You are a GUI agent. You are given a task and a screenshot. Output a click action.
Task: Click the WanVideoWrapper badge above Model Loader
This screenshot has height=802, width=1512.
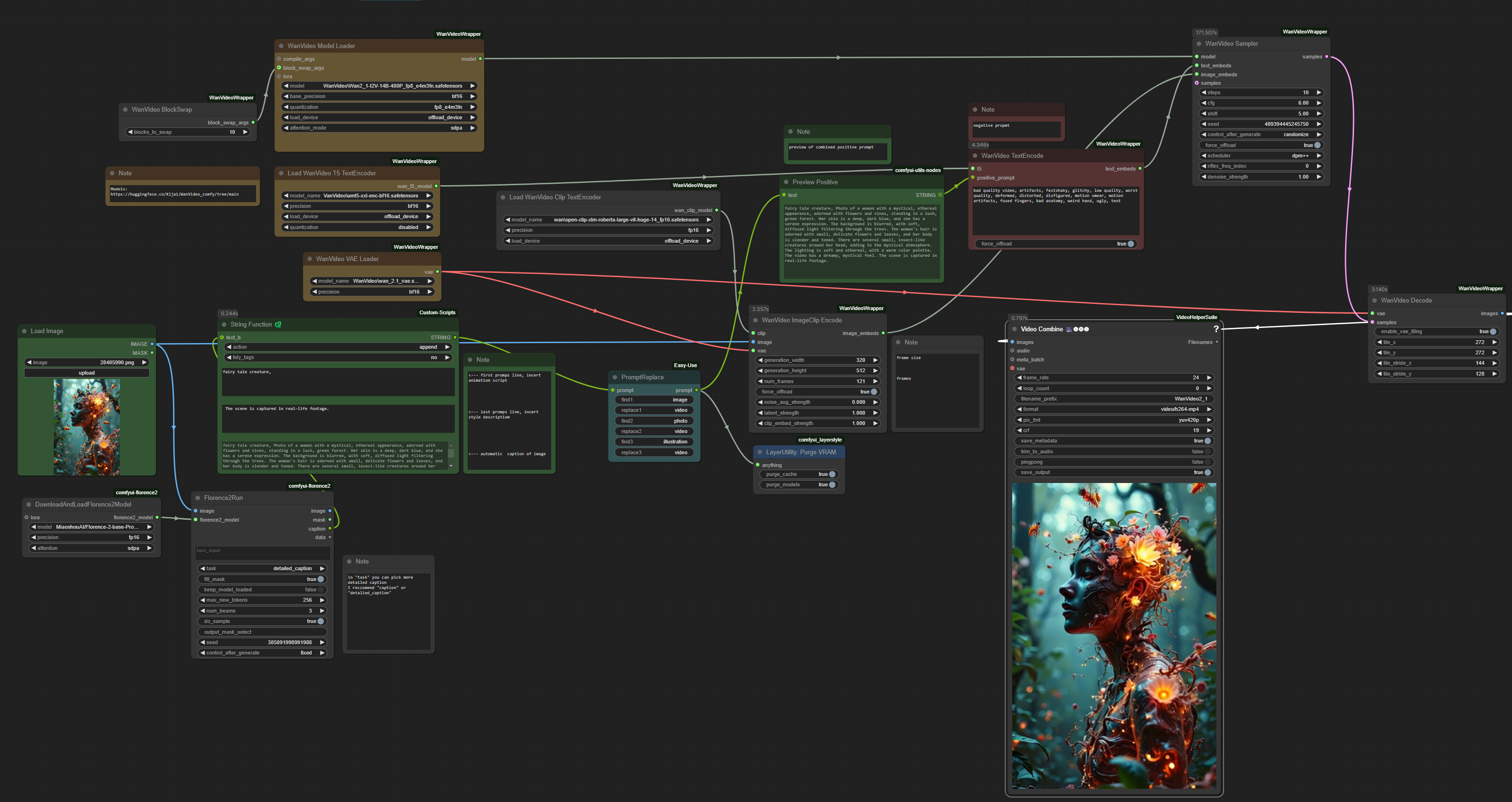tap(458, 34)
